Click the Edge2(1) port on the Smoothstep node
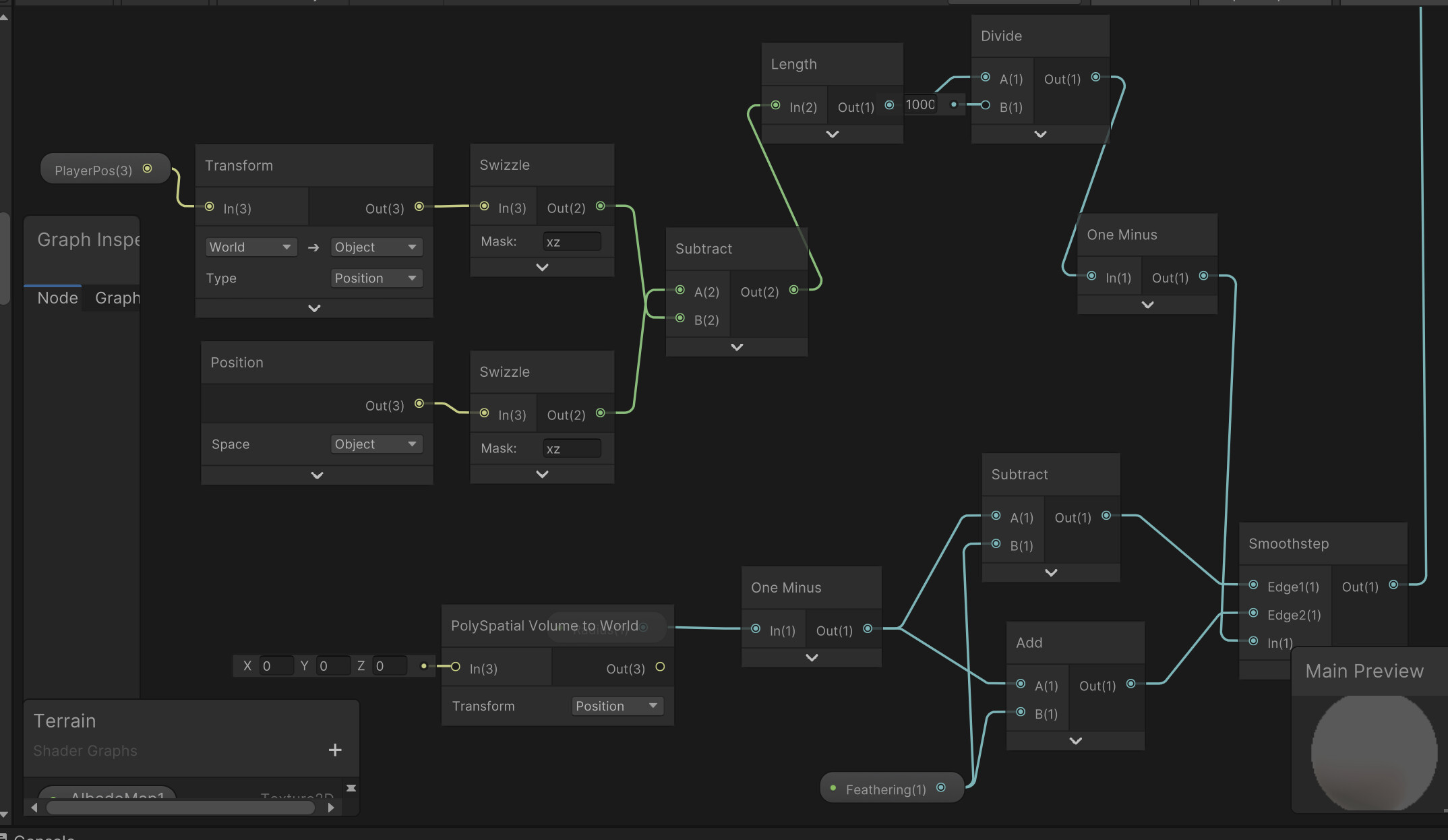1448x840 pixels. (x=1253, y=614)
